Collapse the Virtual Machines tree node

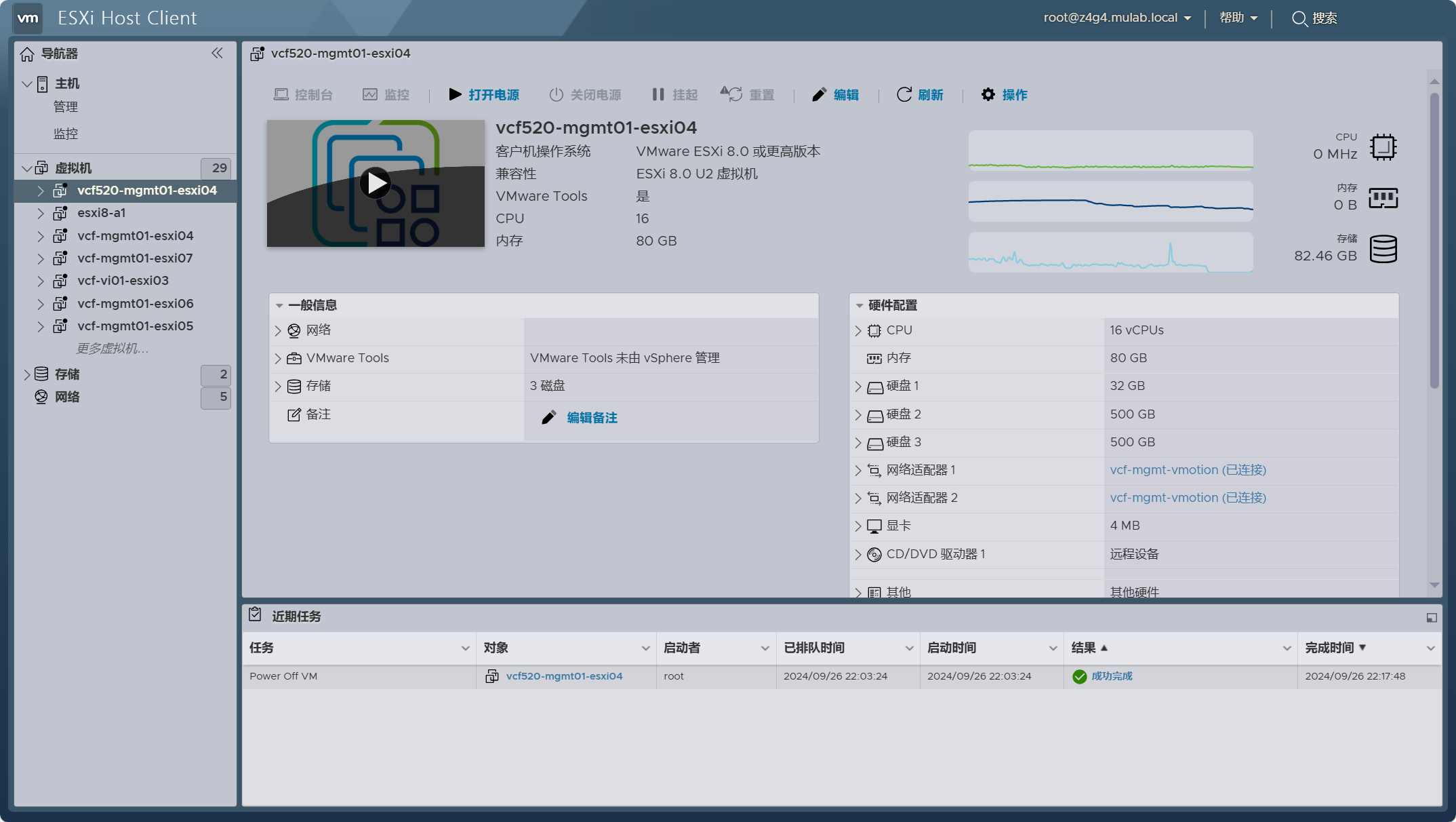27,168
